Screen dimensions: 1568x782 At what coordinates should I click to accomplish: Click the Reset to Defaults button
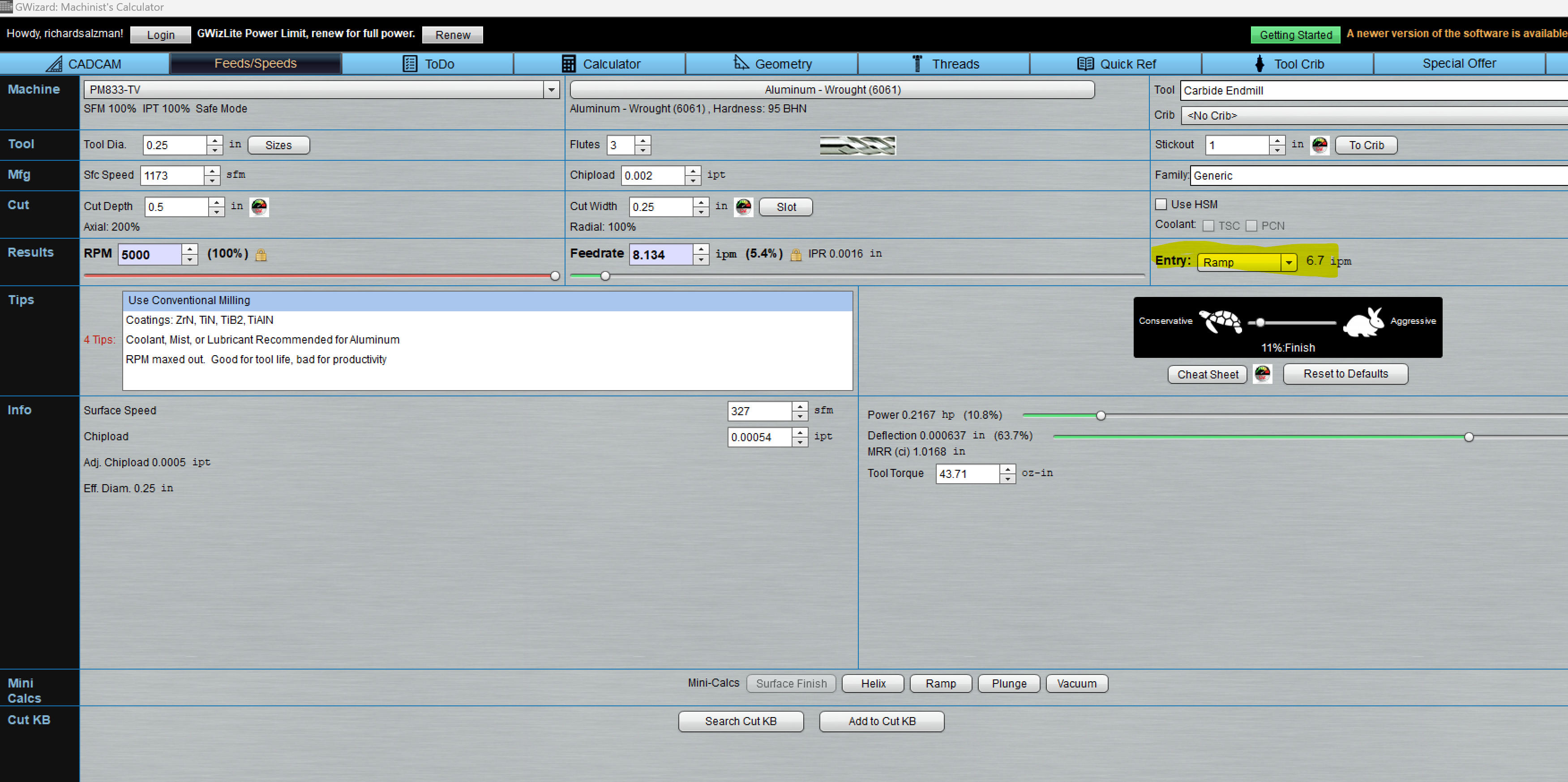pyautogui.click(x=1345, y=374)
